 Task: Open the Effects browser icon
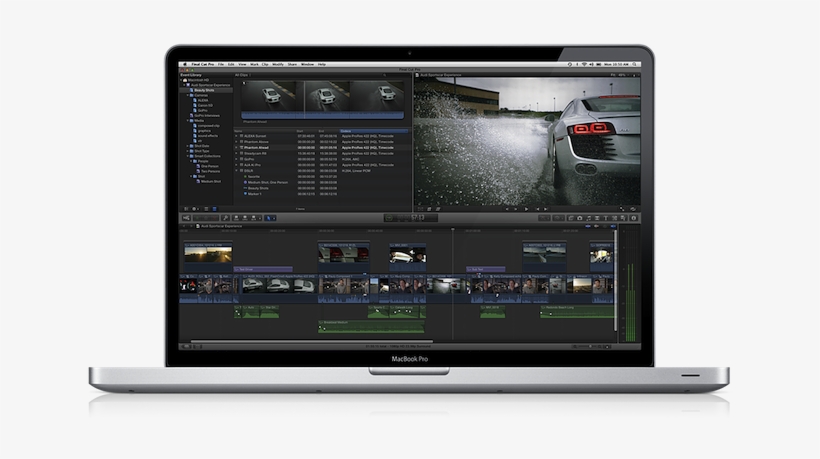571,218
